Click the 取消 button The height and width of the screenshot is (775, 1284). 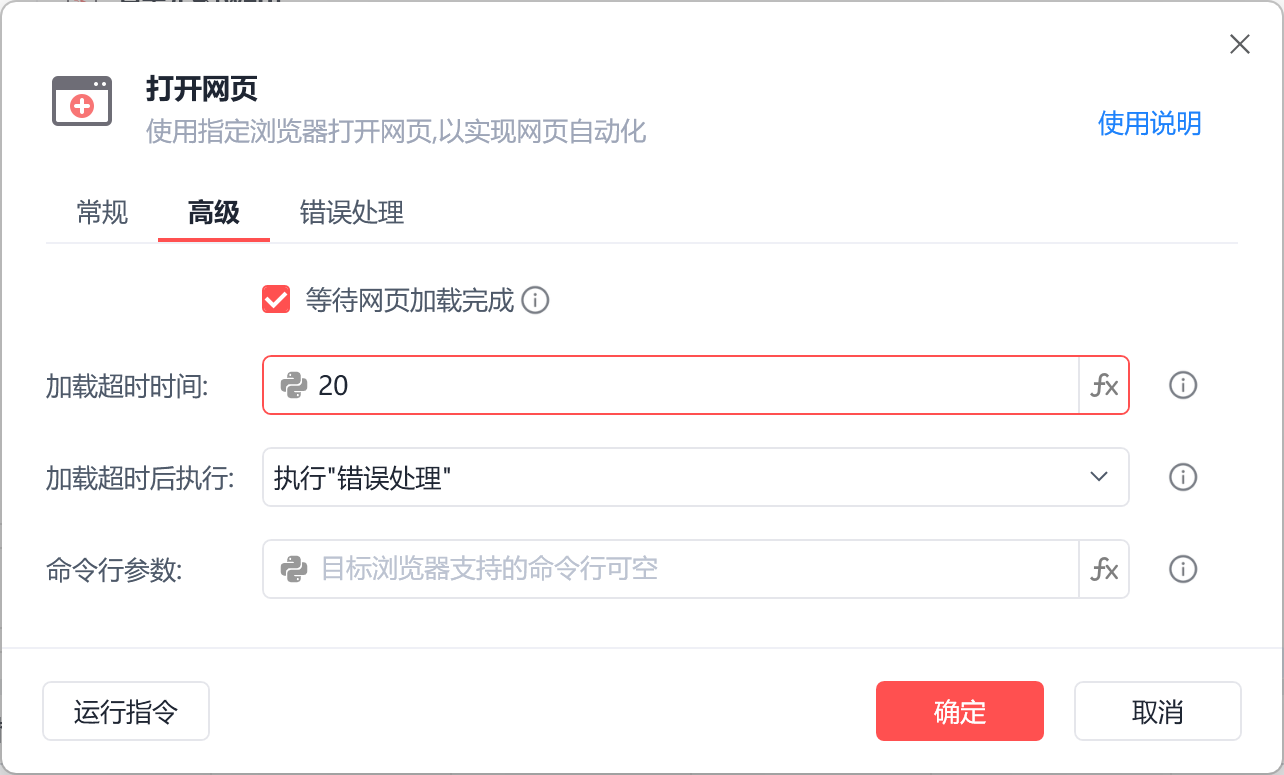coord(1157,711)
